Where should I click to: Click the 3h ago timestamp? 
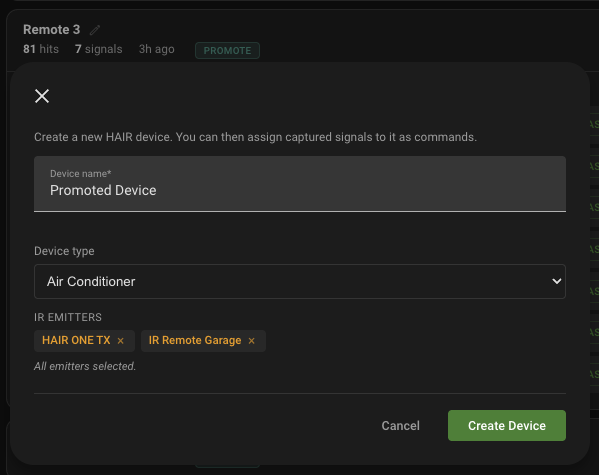point(157,49)
